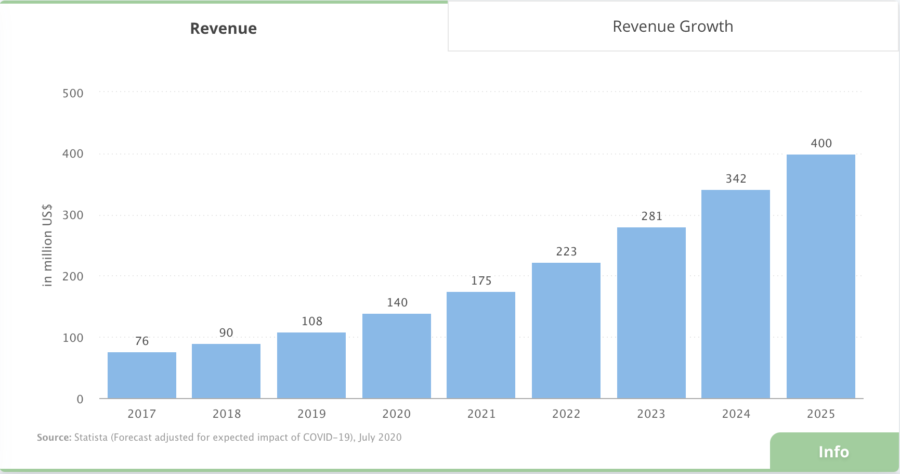Click the 2021 bar showing 175
This screenshot has width=900, height=474.
pyautogui.click(x=481, y=345)
